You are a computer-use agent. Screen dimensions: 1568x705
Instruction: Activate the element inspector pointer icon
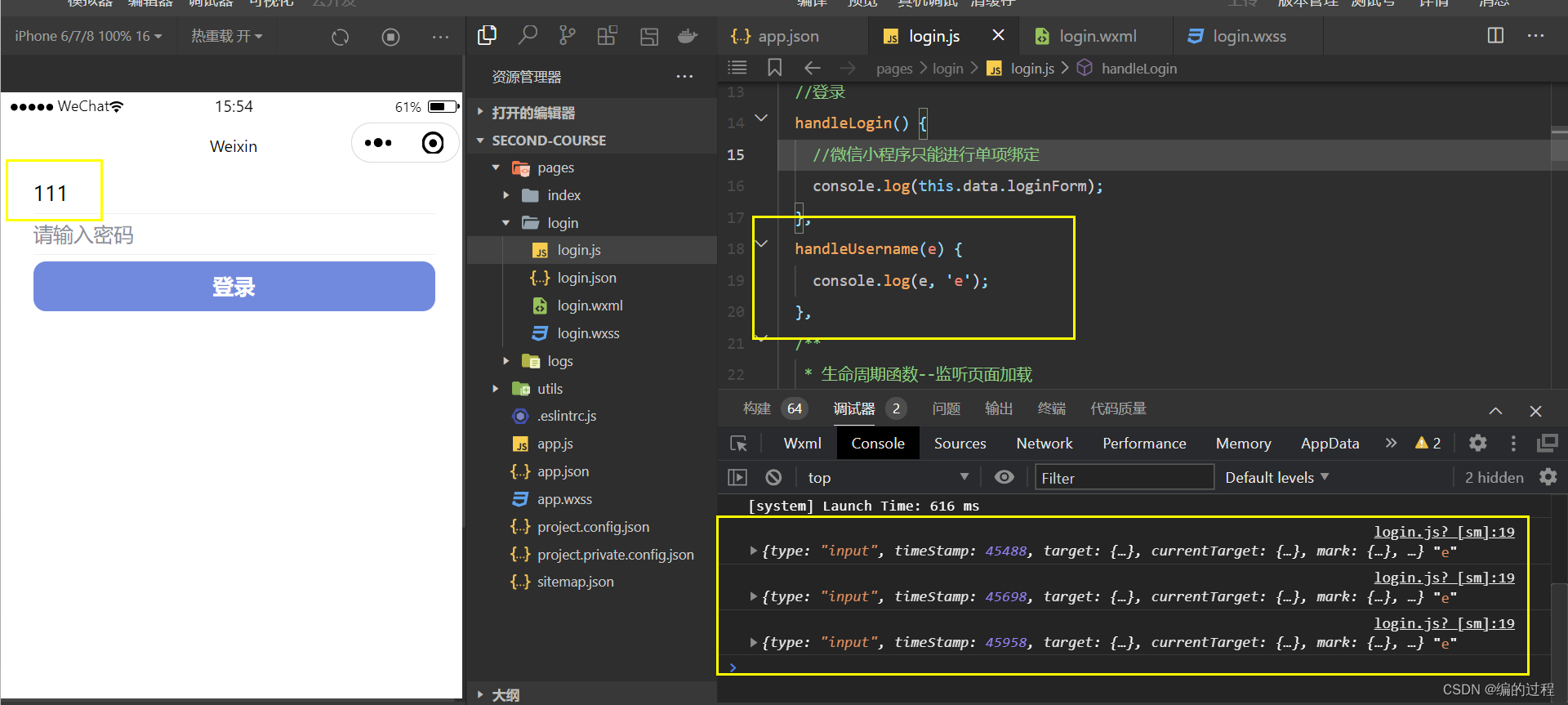(x=738, y=444)
